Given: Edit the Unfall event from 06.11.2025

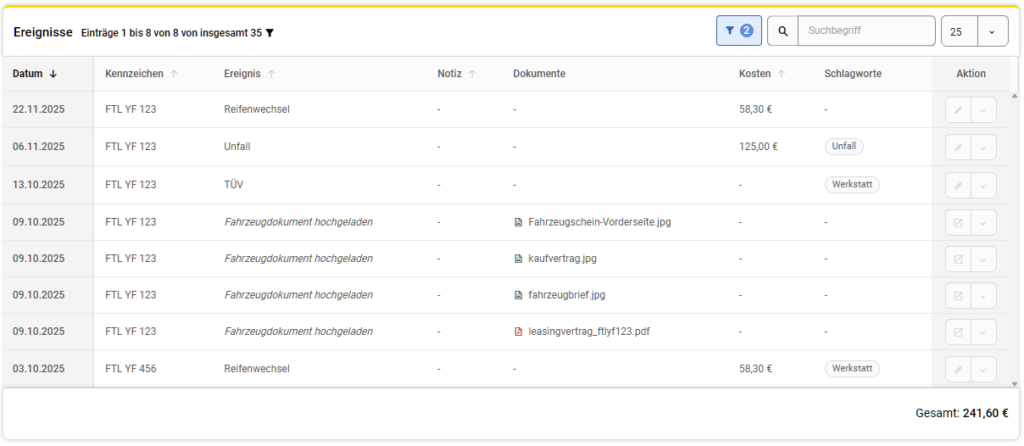Looking at the screenshot, I should (958, 147).
